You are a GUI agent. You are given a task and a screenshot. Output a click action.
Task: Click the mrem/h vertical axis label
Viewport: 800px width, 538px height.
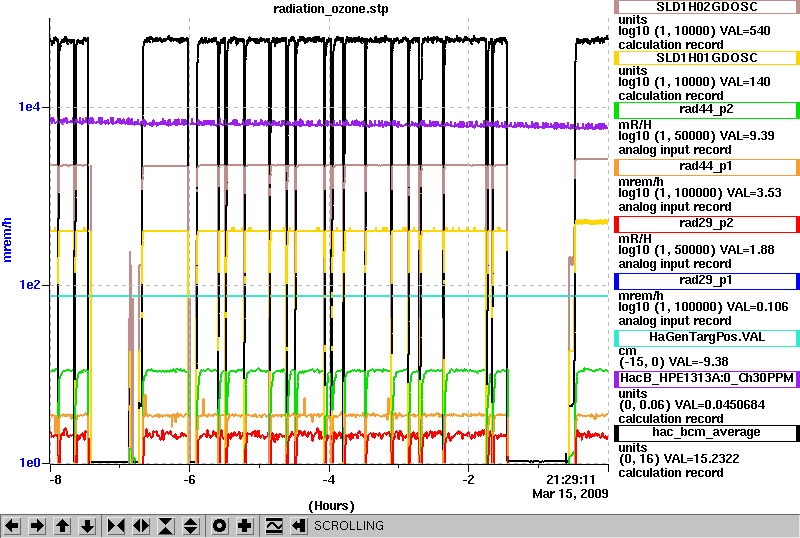click(x=7, y=240)
